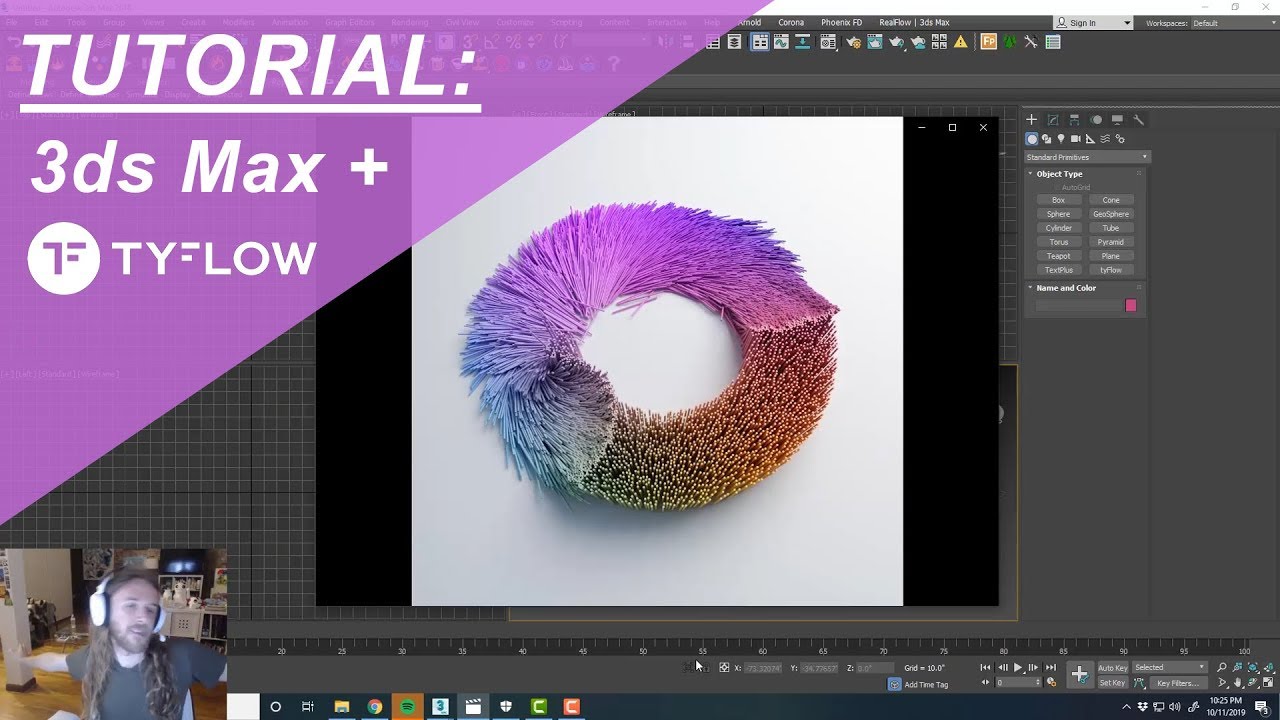Toggle the Key Mode icon

[985, 682]
